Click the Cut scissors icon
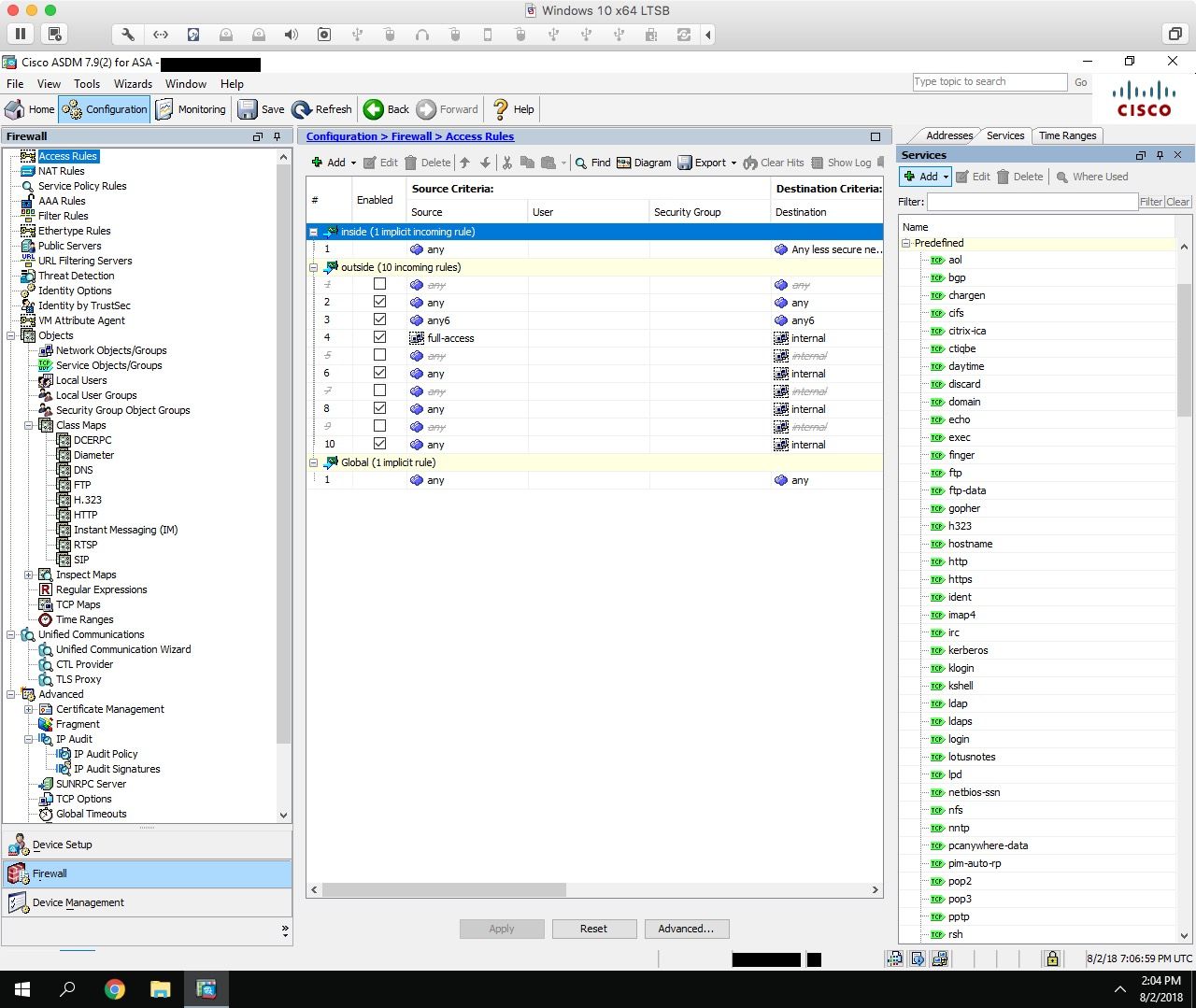The image size is (1196, 1008). click(506, 163)
